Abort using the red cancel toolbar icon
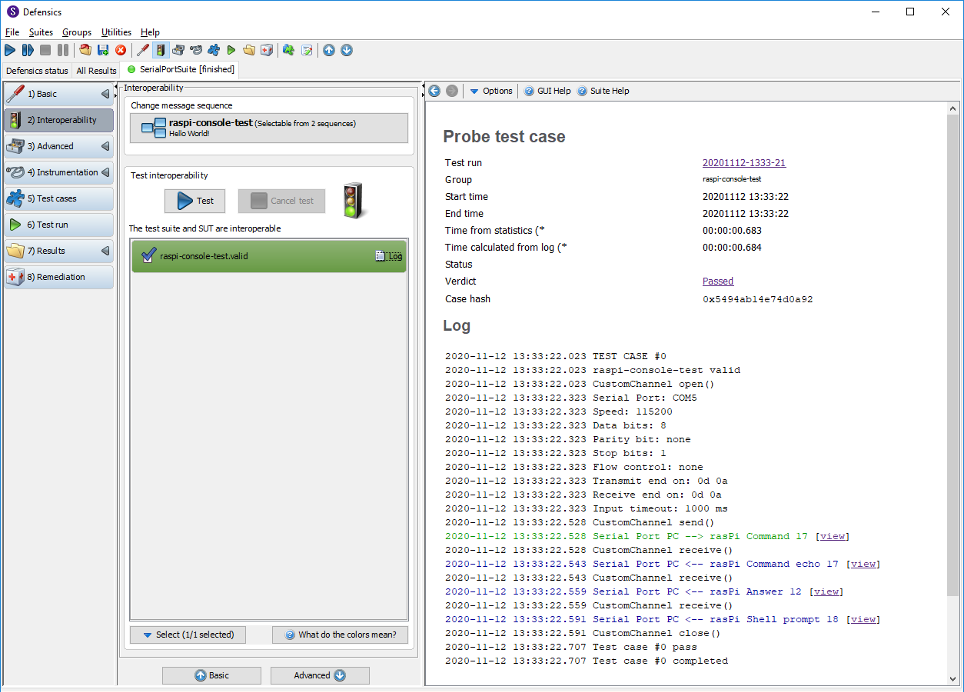 (x=119, y=50)
